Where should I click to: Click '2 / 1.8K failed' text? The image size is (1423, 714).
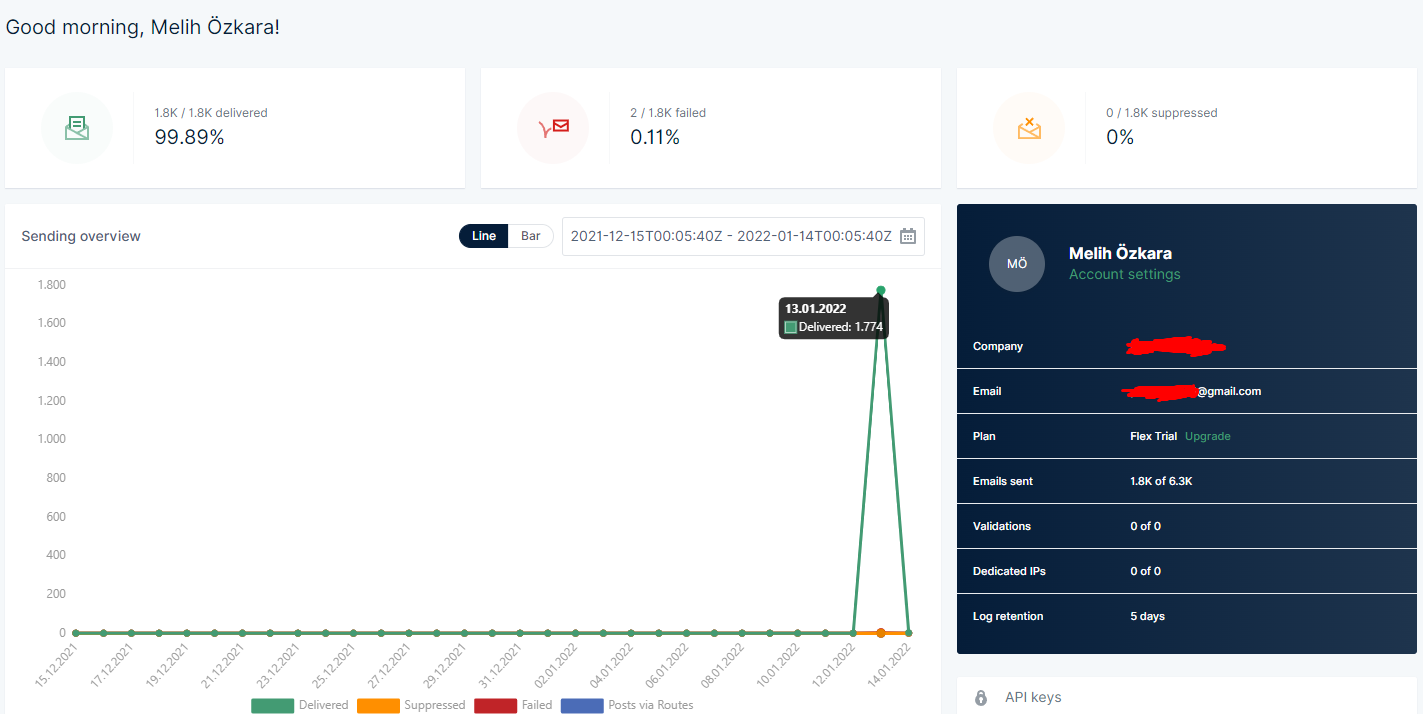coord(668,113)
